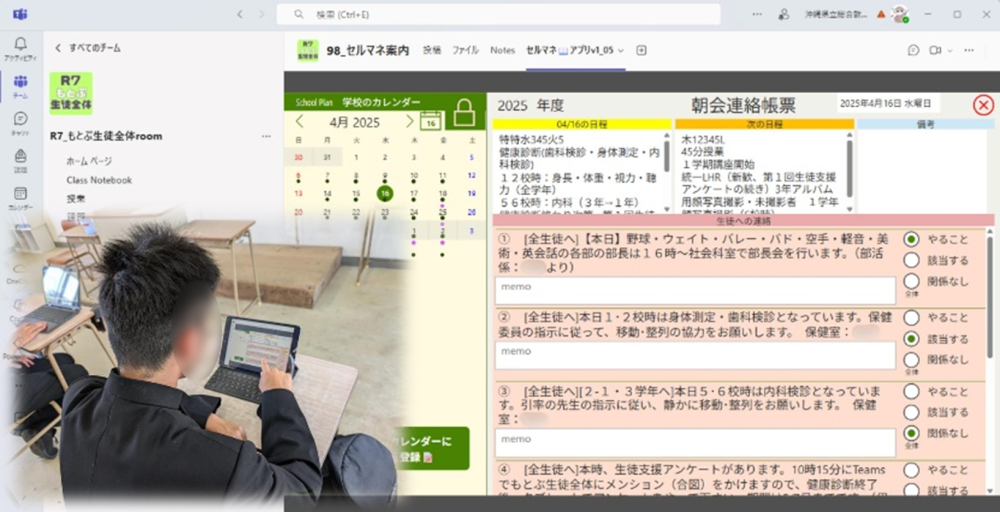Select 関係なし for notice ③

pyautogui.click(x=912, y=433)
